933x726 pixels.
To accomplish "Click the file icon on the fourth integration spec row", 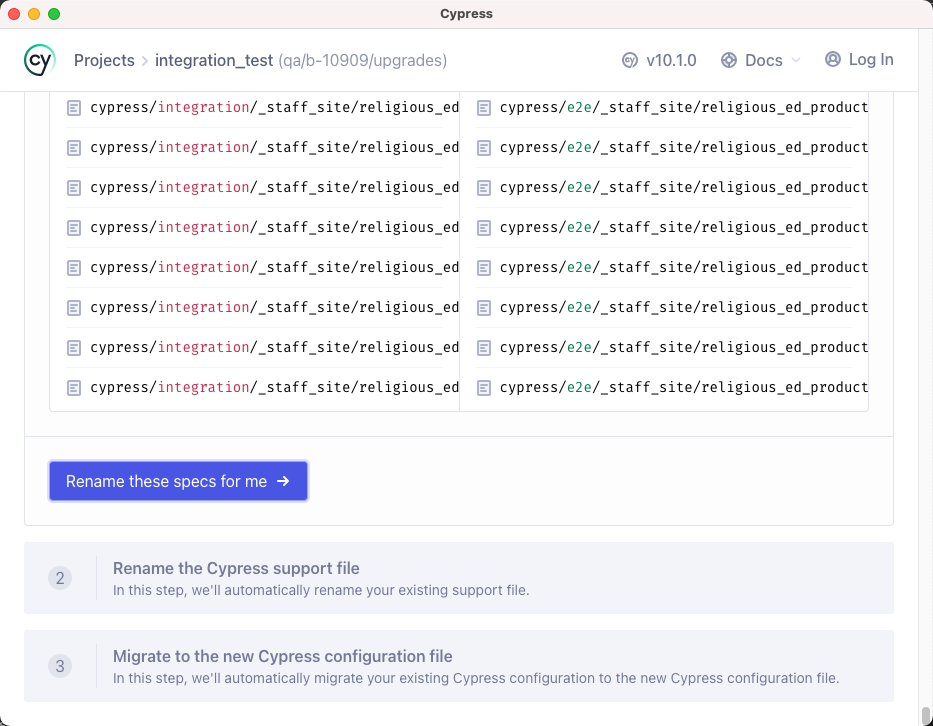I will pos(73,227).
